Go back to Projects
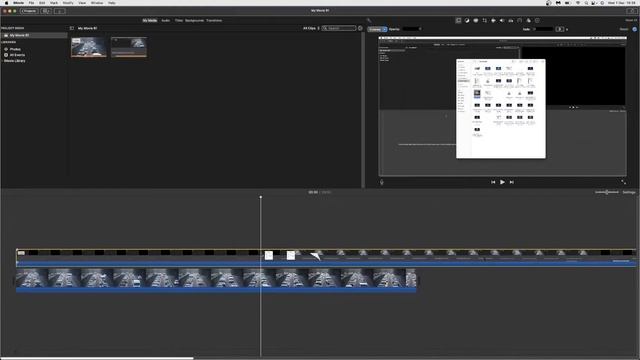This screenshot has width=640, height=360. click(29, 11)
